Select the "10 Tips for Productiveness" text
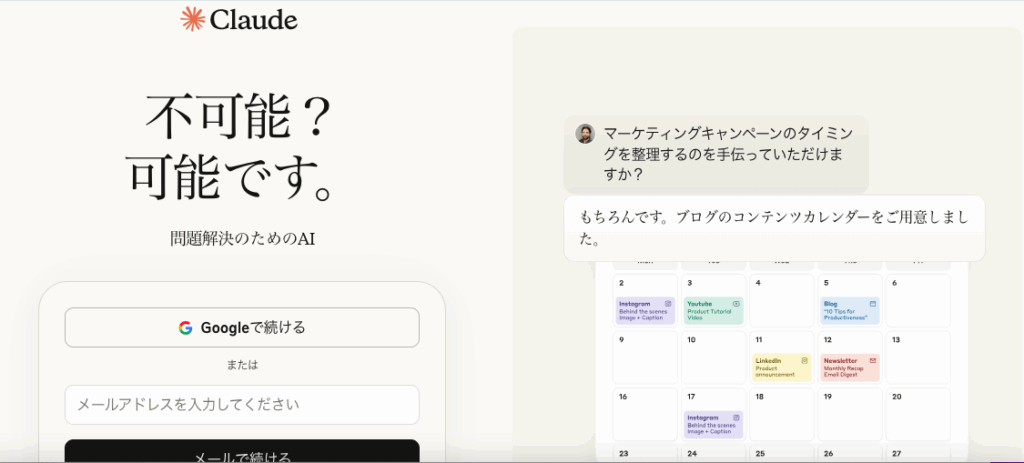Viewport: 1024px width, 463px height. click(845, 315)
